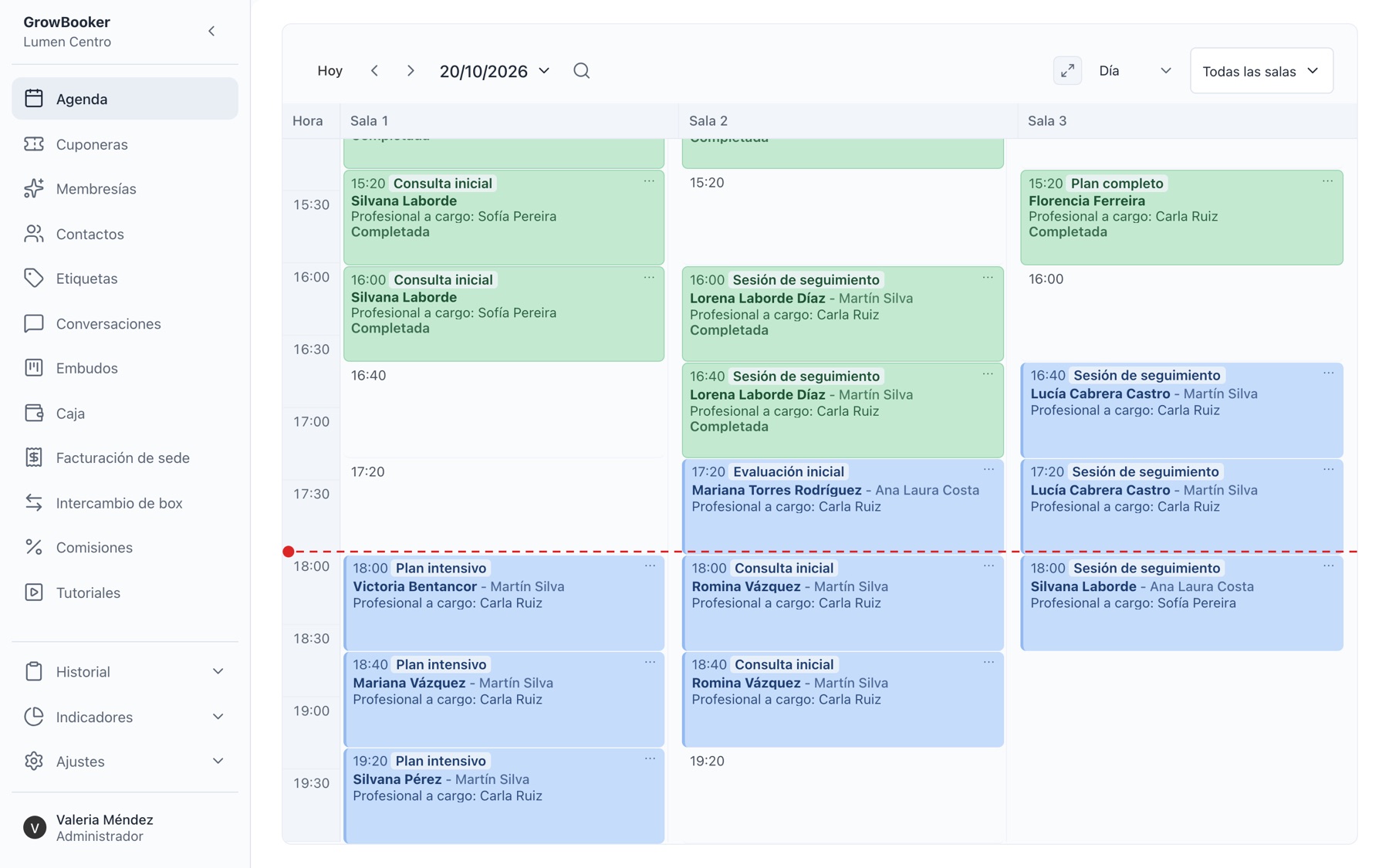Click the Sala 2 column header

coord(847,120)
